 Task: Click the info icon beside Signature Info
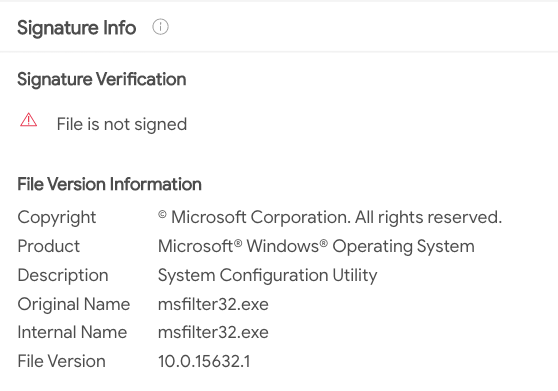(160, 27)
